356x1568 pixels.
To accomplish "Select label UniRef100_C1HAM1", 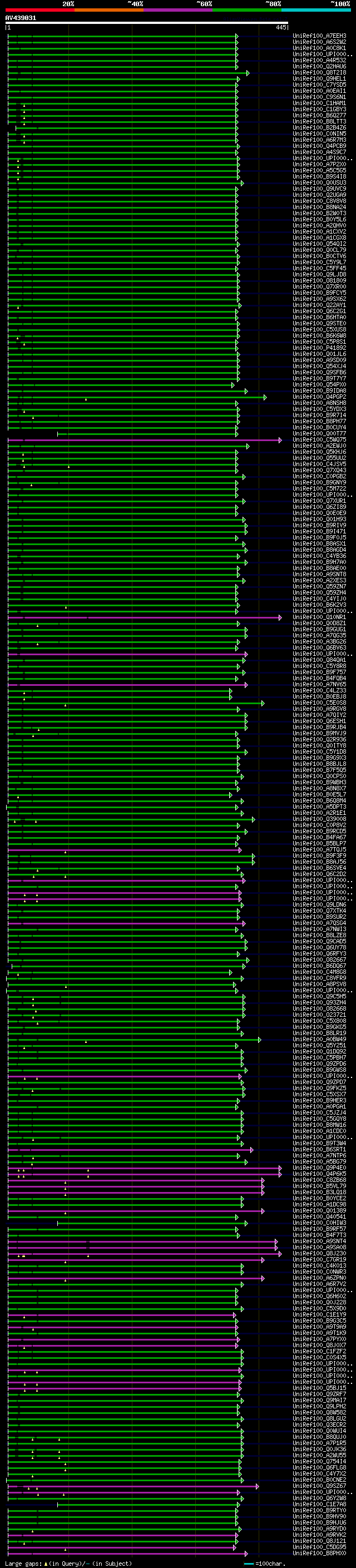I will [x=319, y=103].
